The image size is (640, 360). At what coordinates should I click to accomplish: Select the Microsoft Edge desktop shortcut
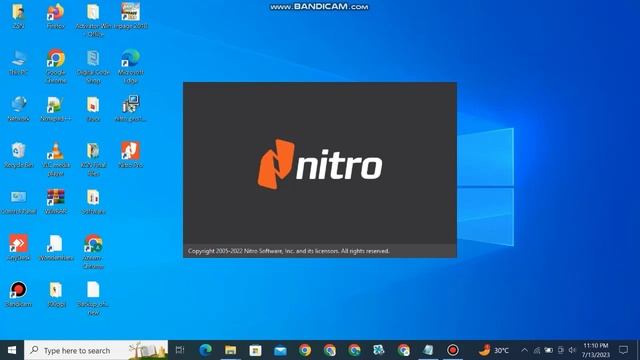(131, 67)
